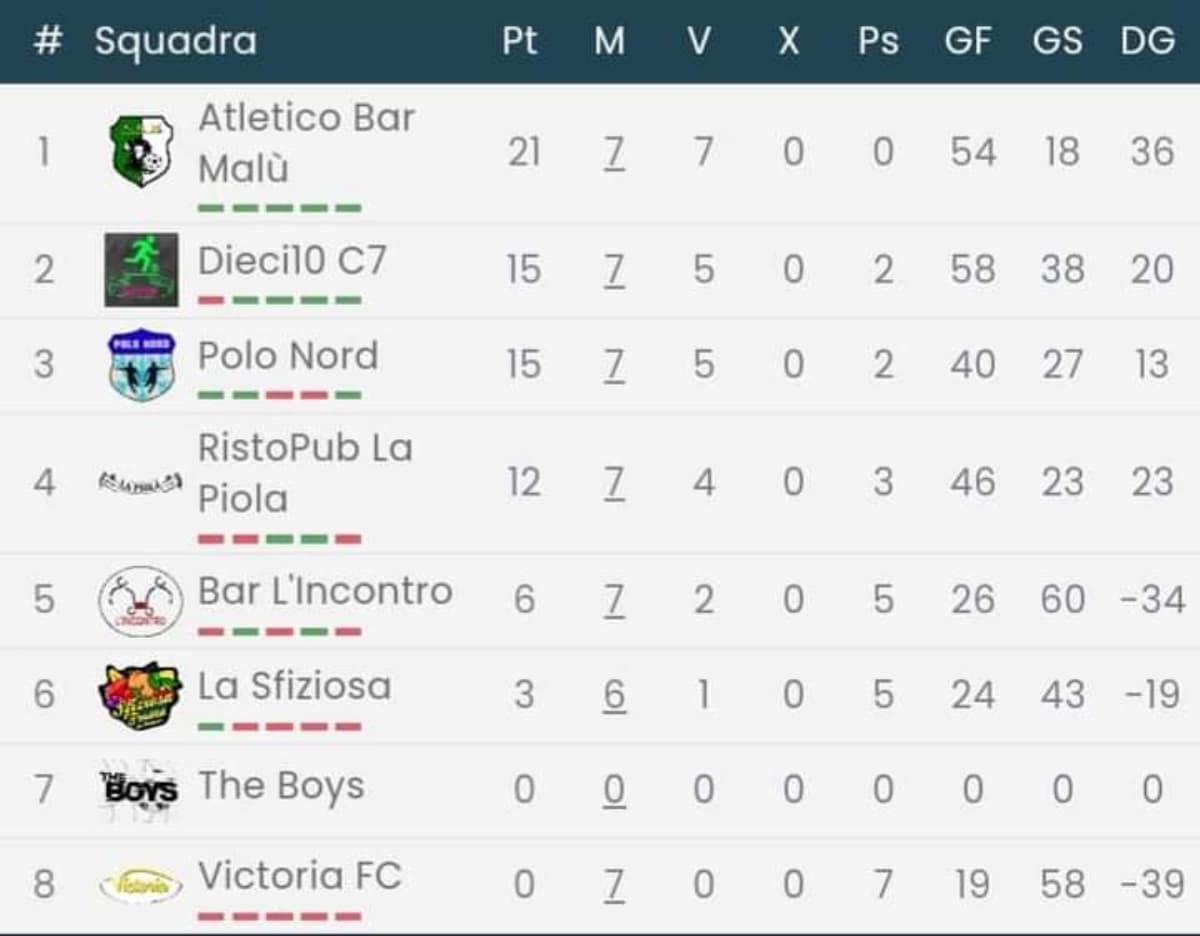The width and height of the screenshot is (1200, 936).
Task: Click the Squadra column header
Action: pyautogui.click(x=176, y=41)
